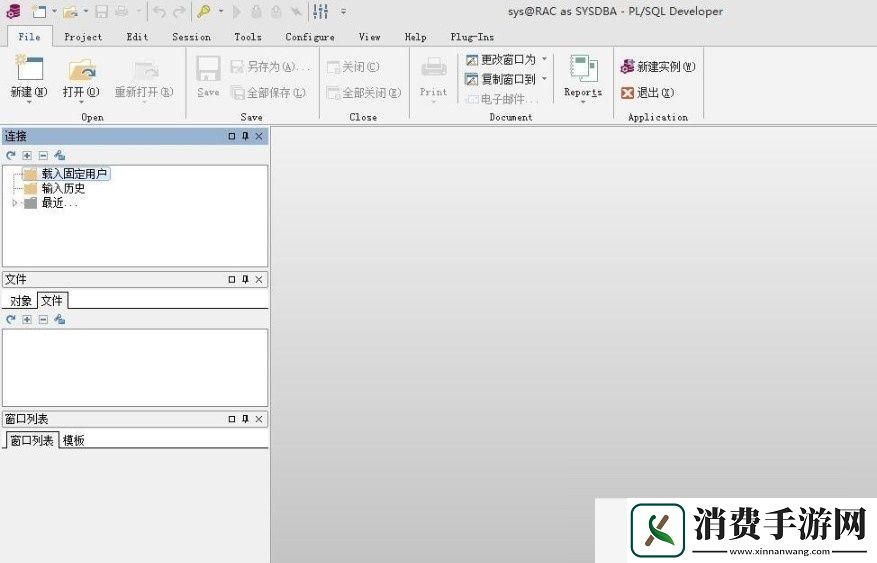Image resolution: width=877 pixels, height=563 pixels.
Task: Click the Save disk icon in quick access toolbar
Action: click(101, 11)
